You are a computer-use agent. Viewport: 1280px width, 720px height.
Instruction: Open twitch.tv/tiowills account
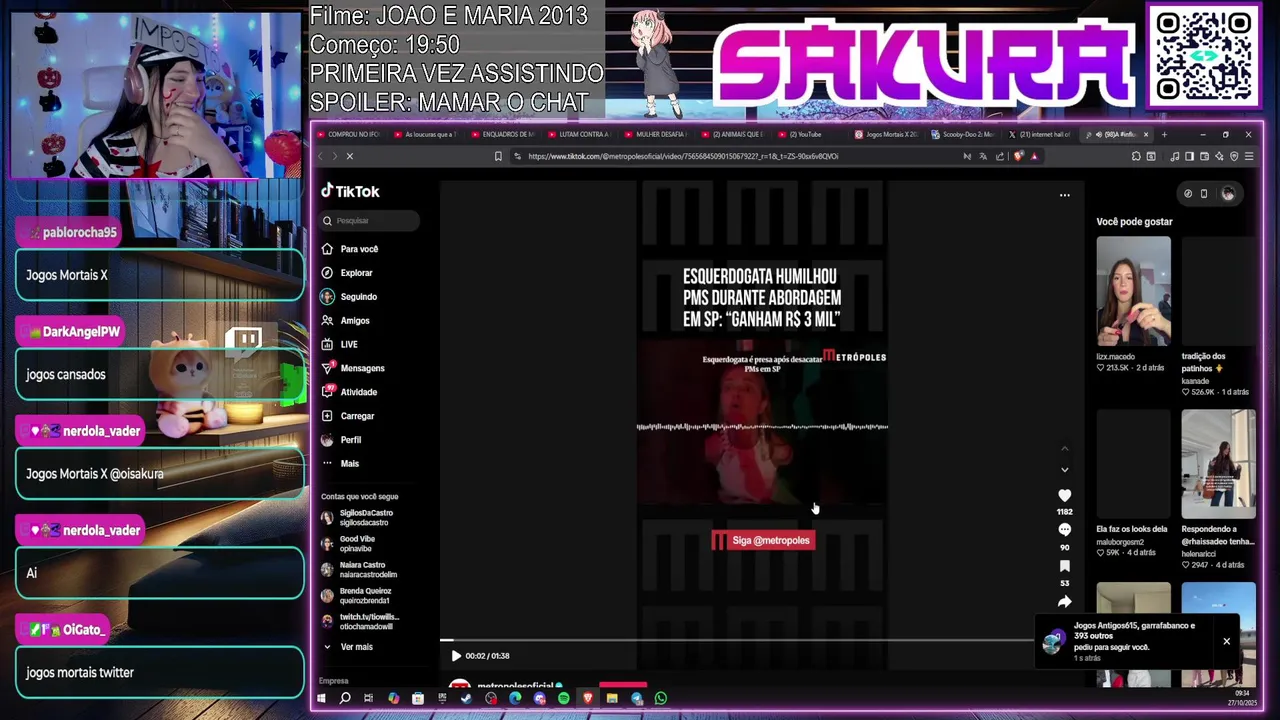[x=360, y=622]
